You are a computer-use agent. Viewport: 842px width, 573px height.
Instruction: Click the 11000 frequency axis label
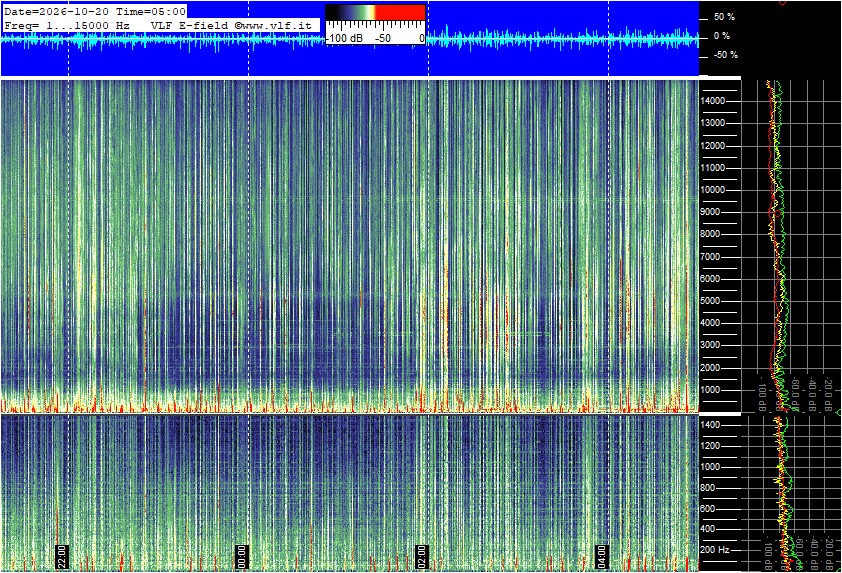click(713, 168)
